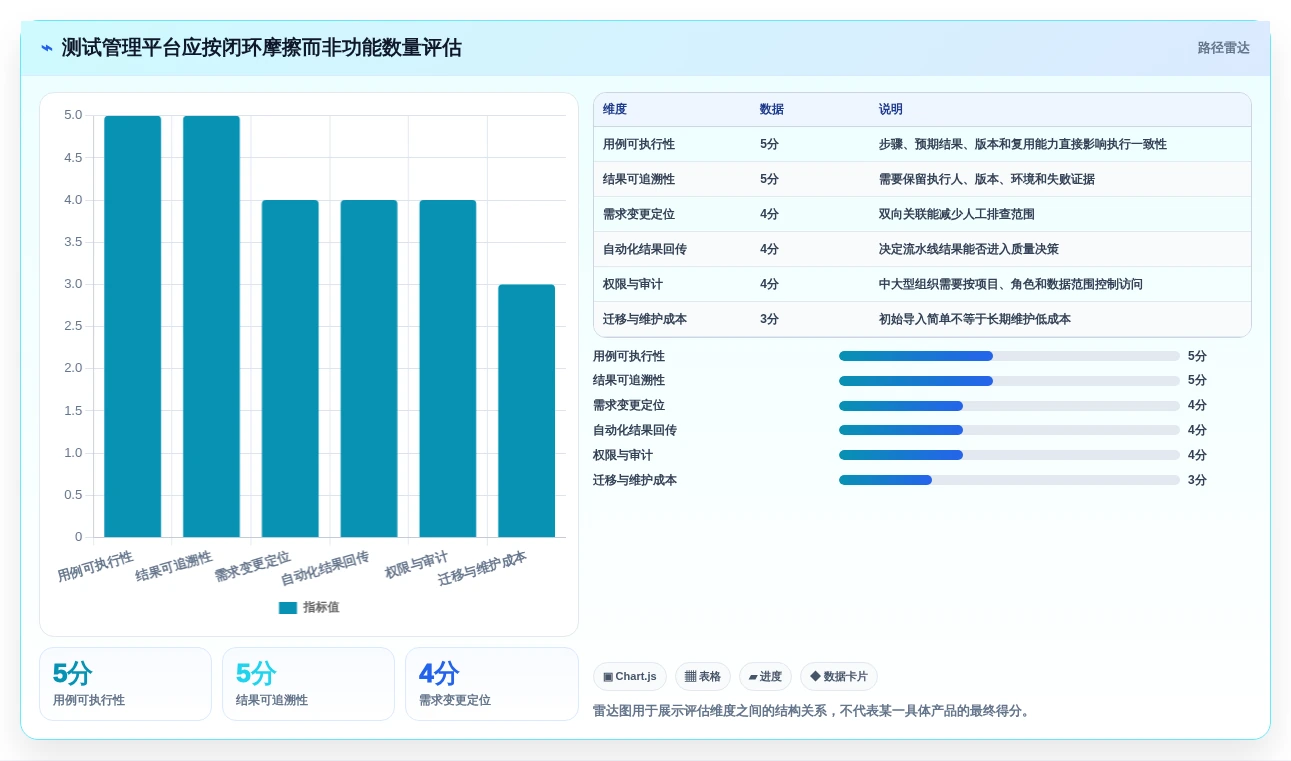
Task: Click the 迁移与维护成本 bar in chart
Action: pyautogui.click(x=527, y=411)
